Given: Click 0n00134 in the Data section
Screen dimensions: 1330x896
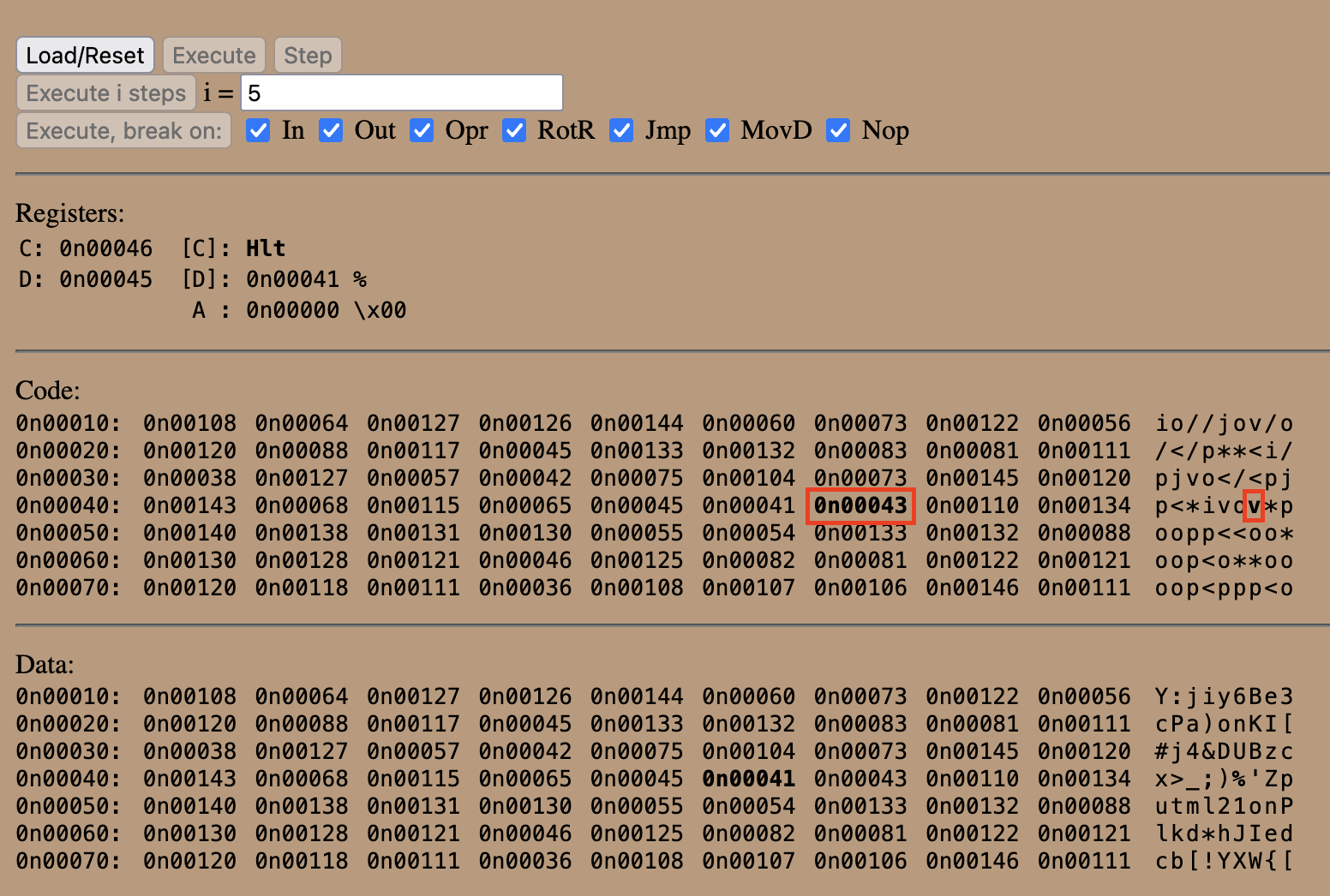Looking at the screenshot, I should (1084, 779).
